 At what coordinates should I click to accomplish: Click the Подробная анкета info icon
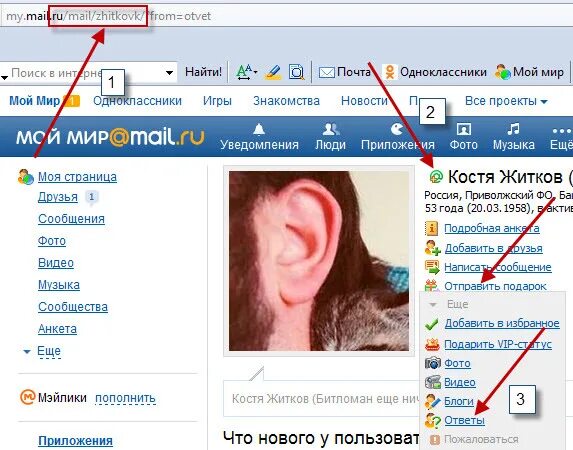pos(432,228)
